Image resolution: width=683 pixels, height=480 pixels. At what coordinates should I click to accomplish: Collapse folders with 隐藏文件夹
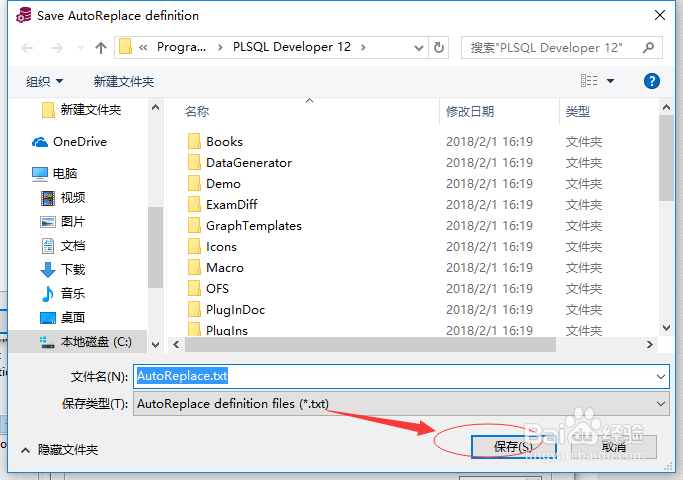click(x=60, y=450)
